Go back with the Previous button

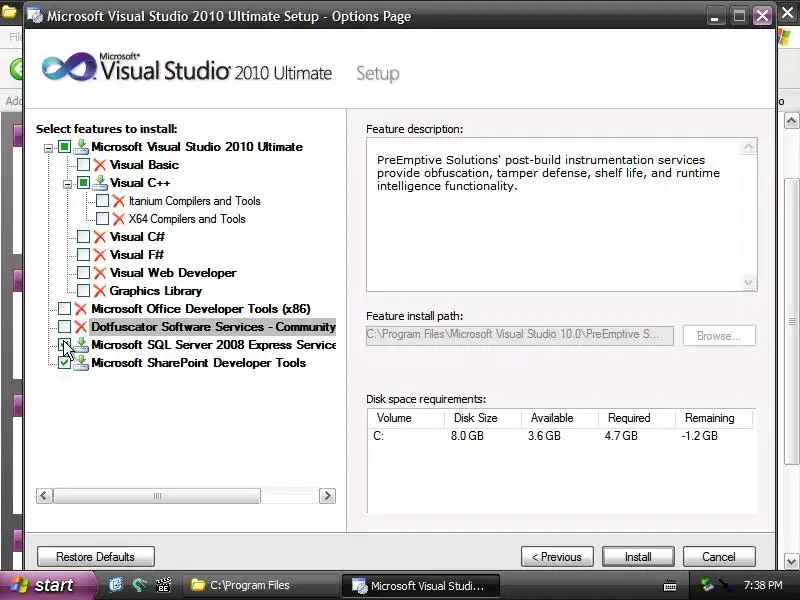tap(557, 557)
